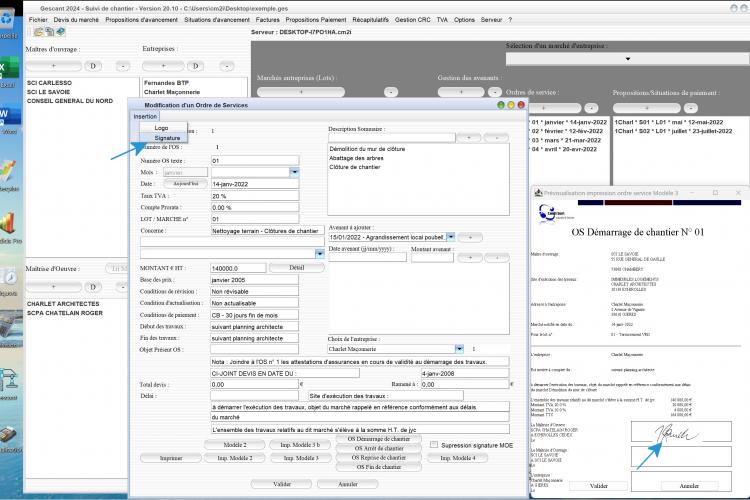This screenshot has width=750, height=500.
Task: Open the TVA menu
Action: (442, 20)
